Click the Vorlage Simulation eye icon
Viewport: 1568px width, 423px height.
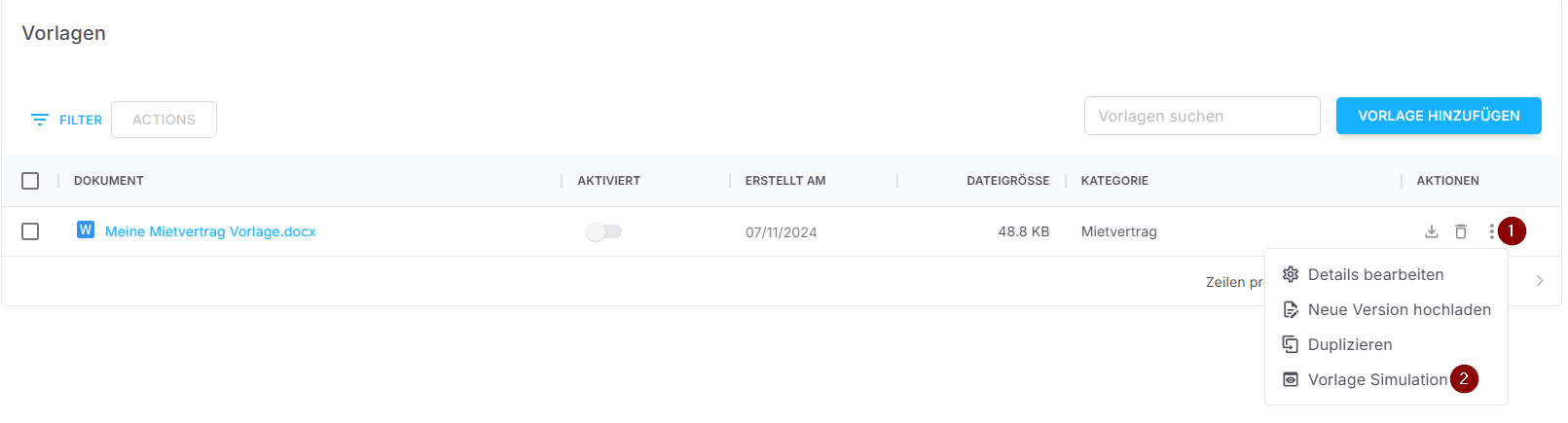pos(1291,379)
